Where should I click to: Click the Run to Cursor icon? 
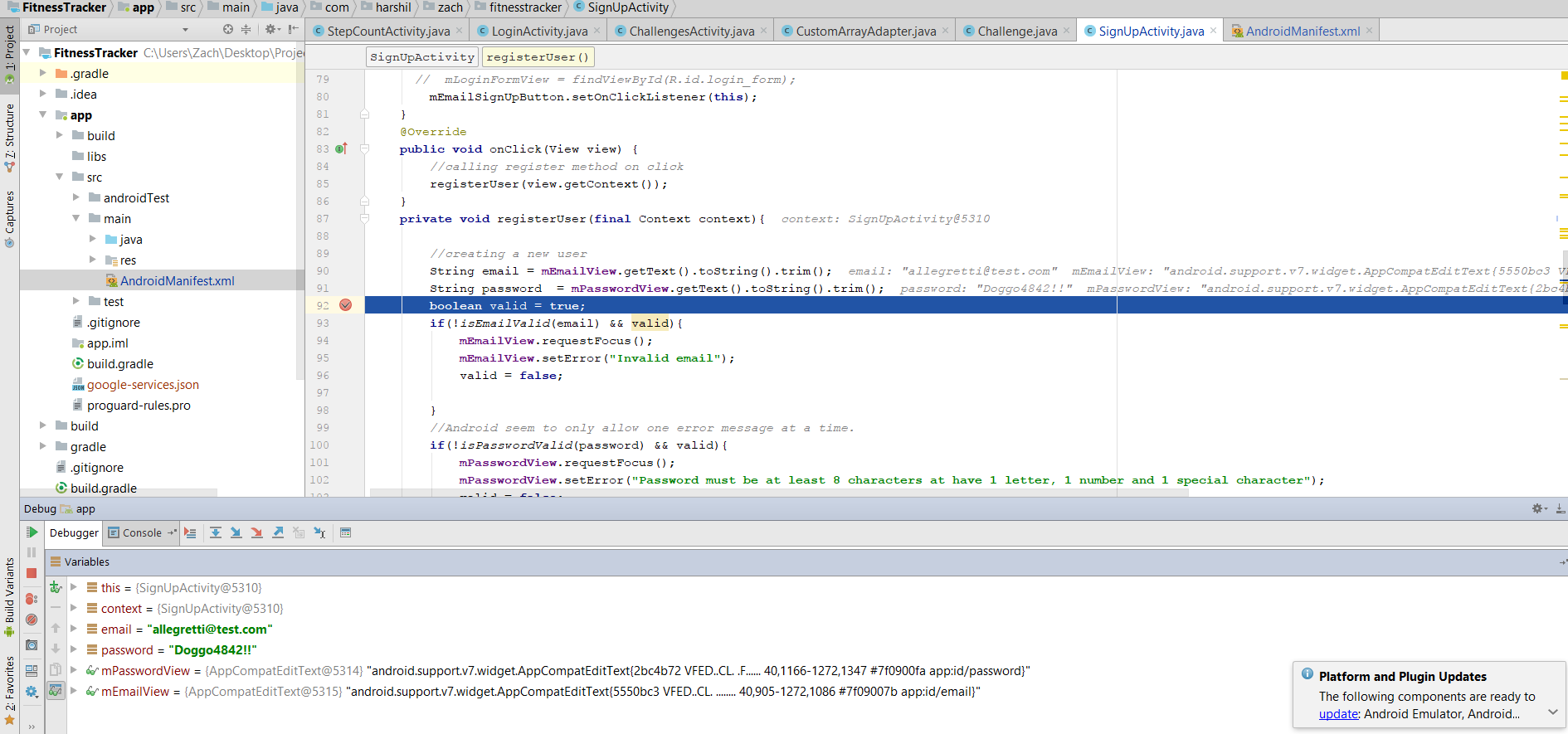pyautogui.click(x=319, y=532)
